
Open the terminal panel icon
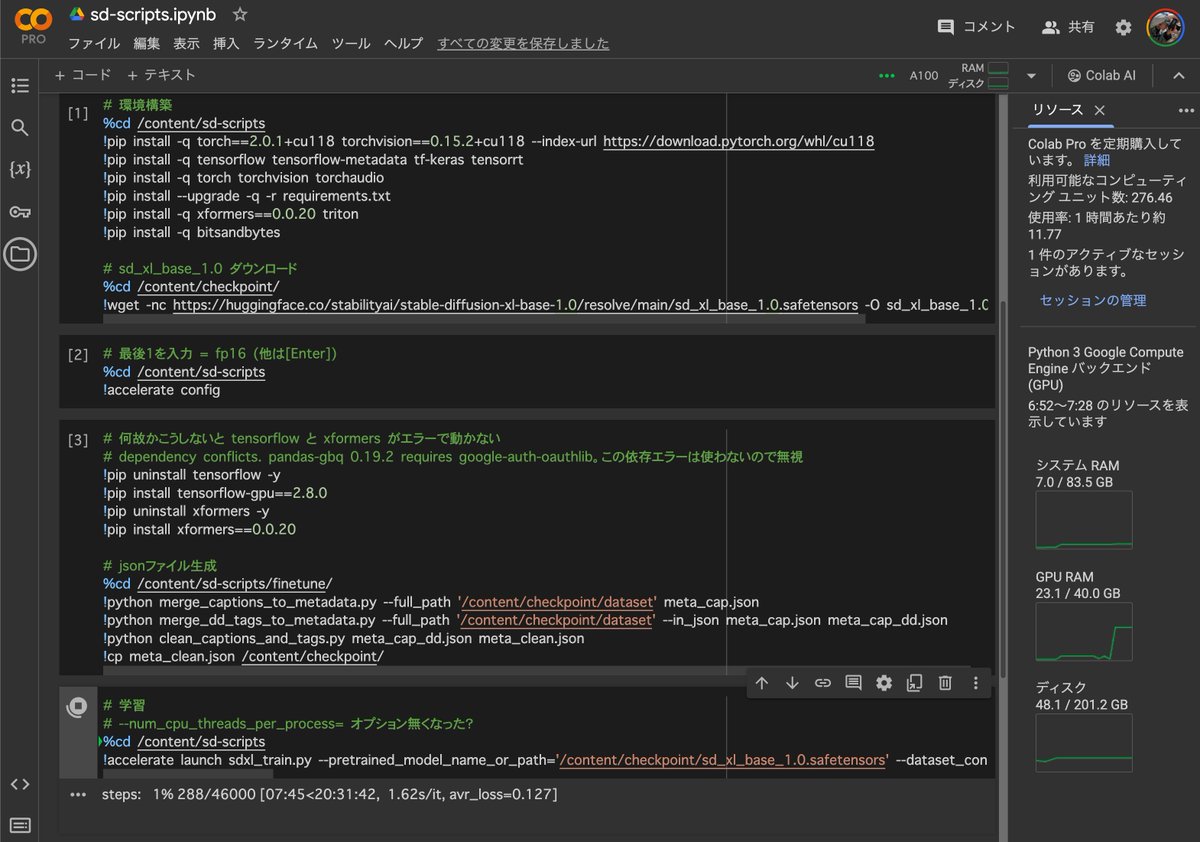(19, 825)
